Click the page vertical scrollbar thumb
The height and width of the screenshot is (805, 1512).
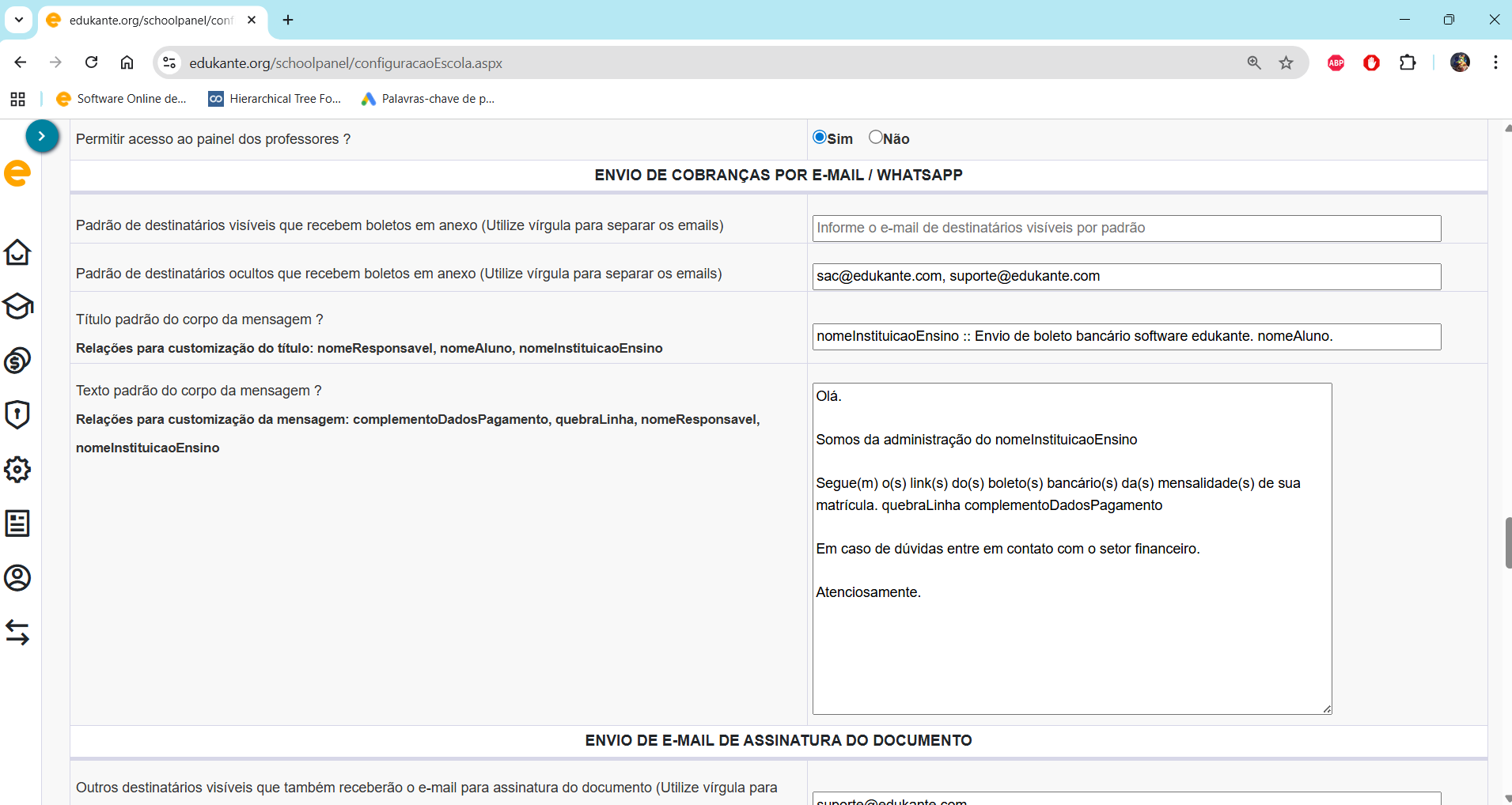click(1508, 542)
